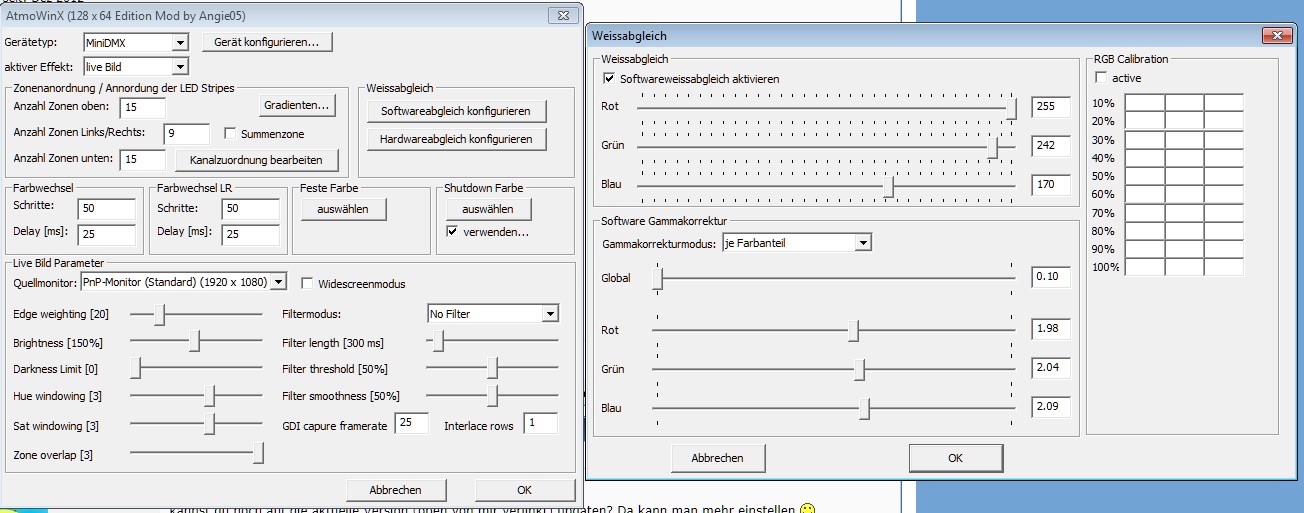
Task: Click first RGB Calibration cell at 100%
Action: [x=1145, y=267]
